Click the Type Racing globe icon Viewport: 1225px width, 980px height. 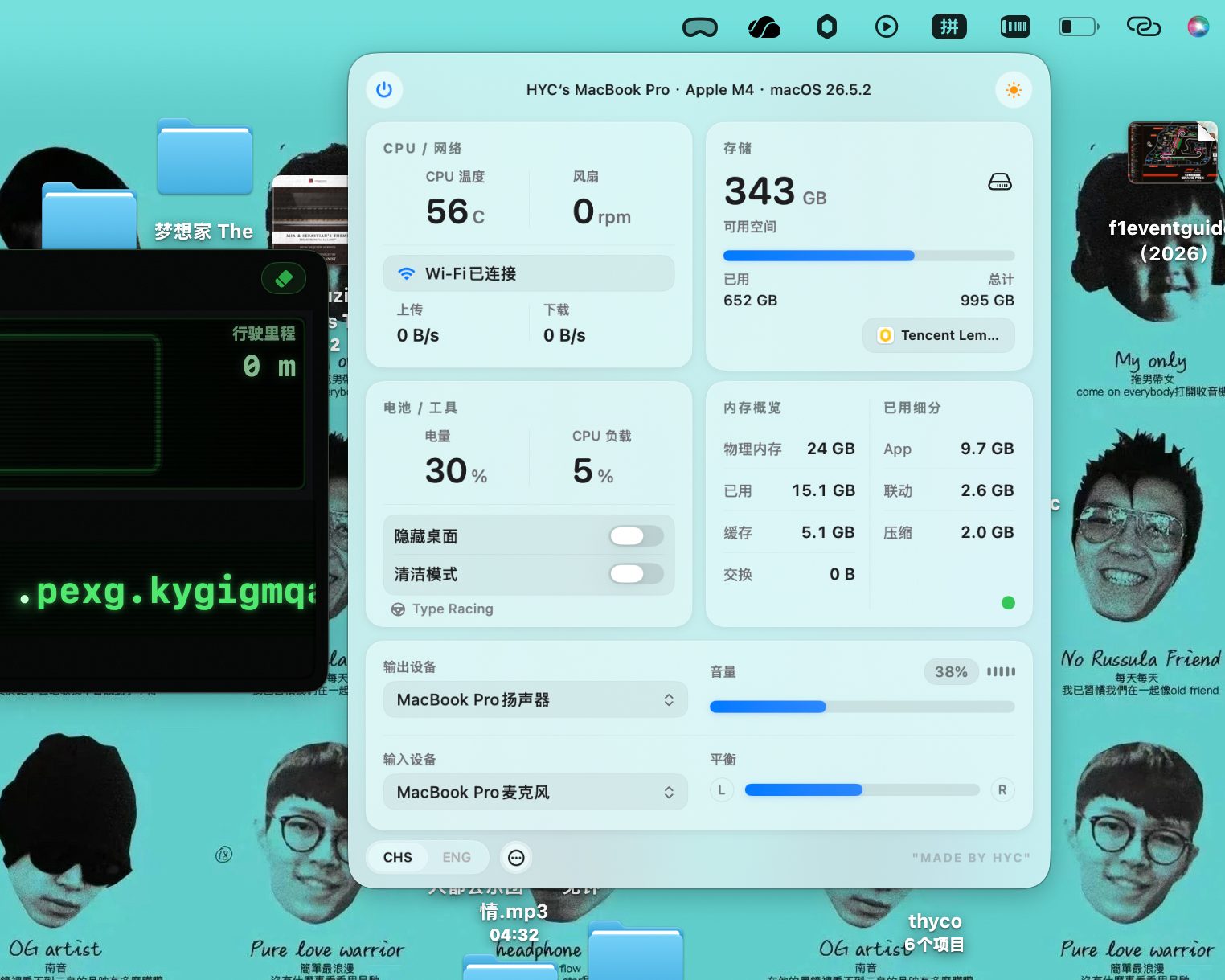[398, 609]
